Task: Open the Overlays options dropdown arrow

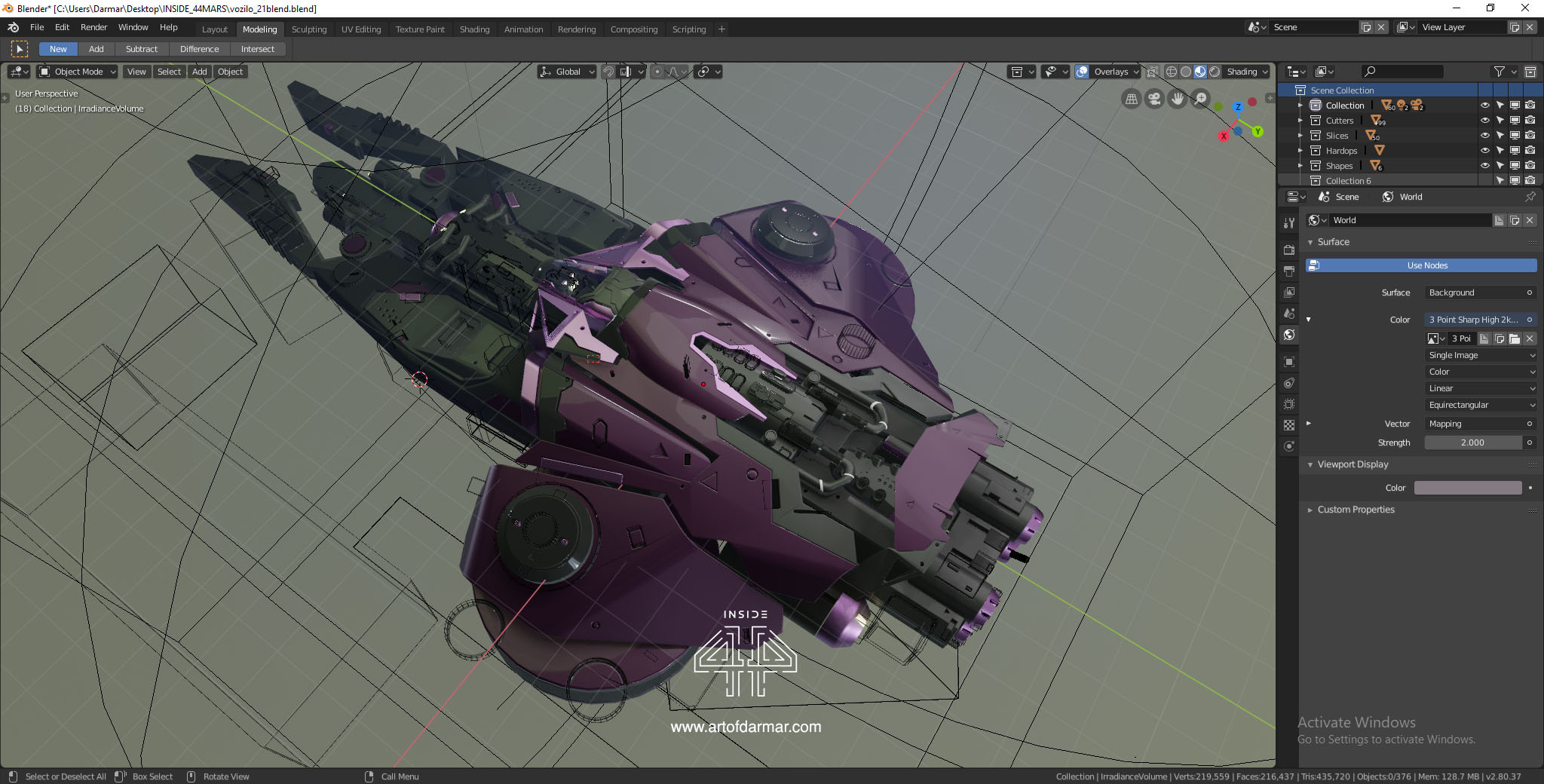Action: click(1135, 72)
